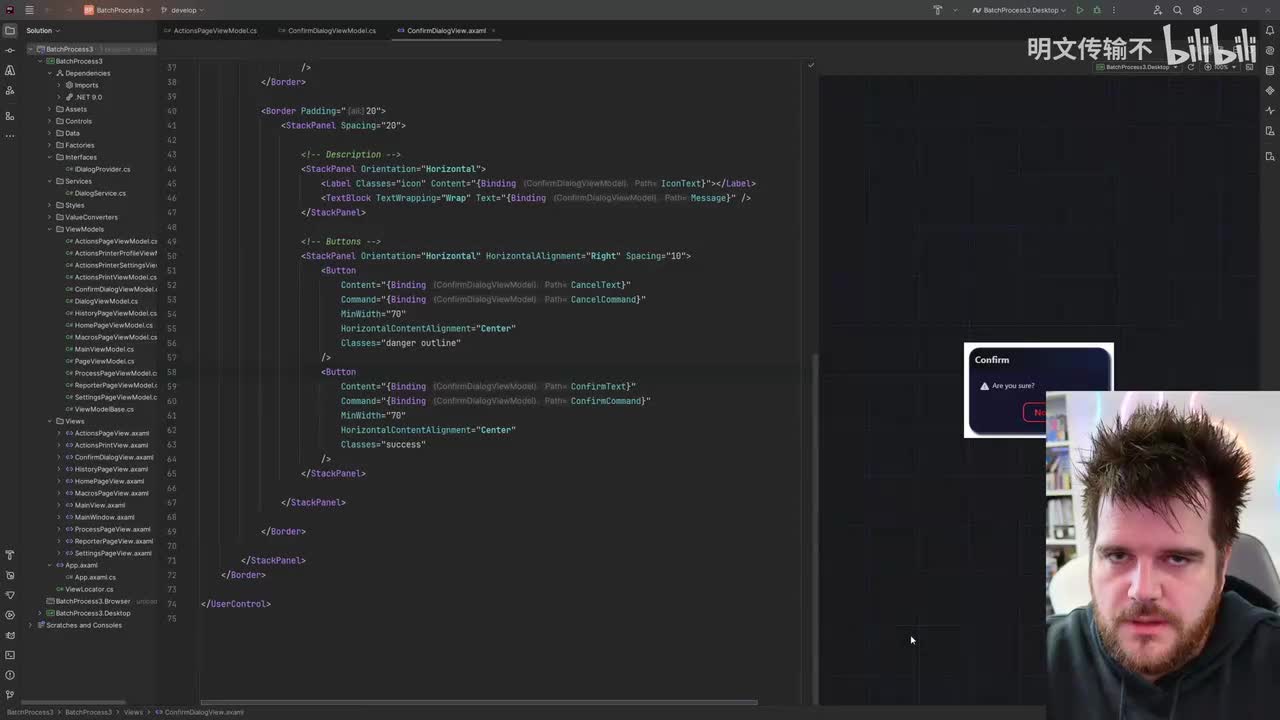
Task: Run the BatchProcess3.Desktop configuration
Action: pos(1080,10)
